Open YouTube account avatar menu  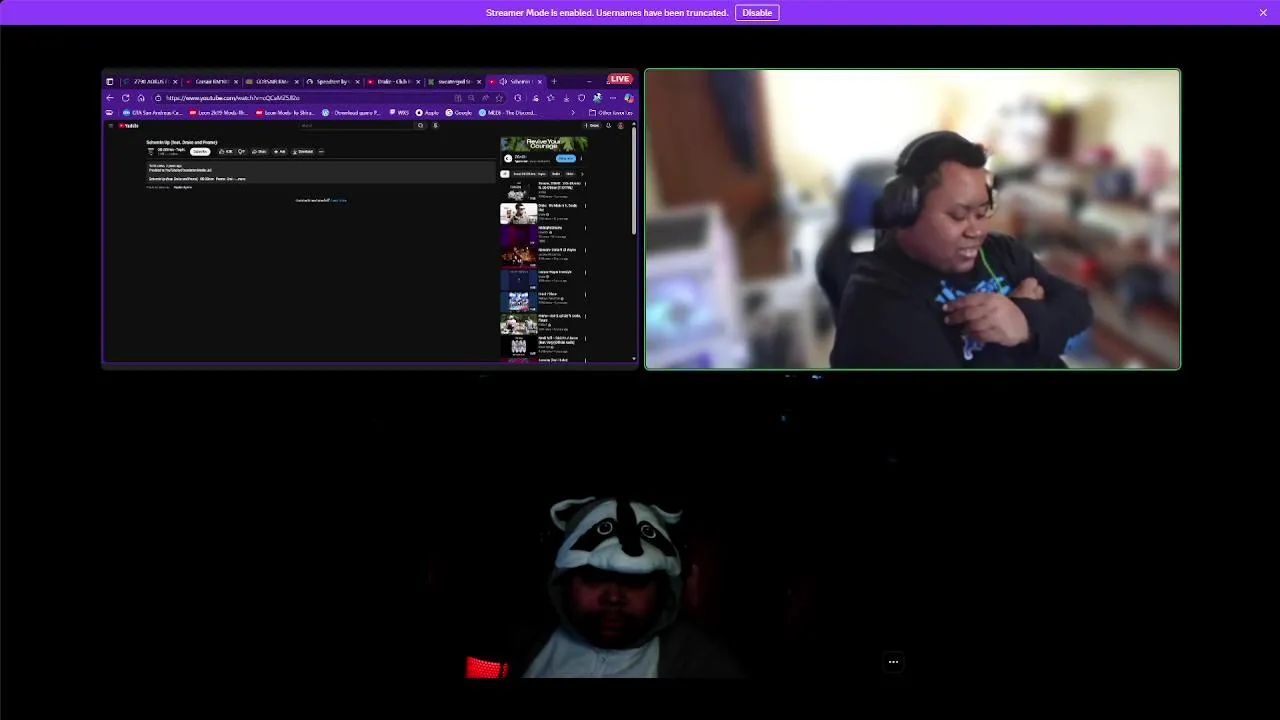tap(621, 126)
